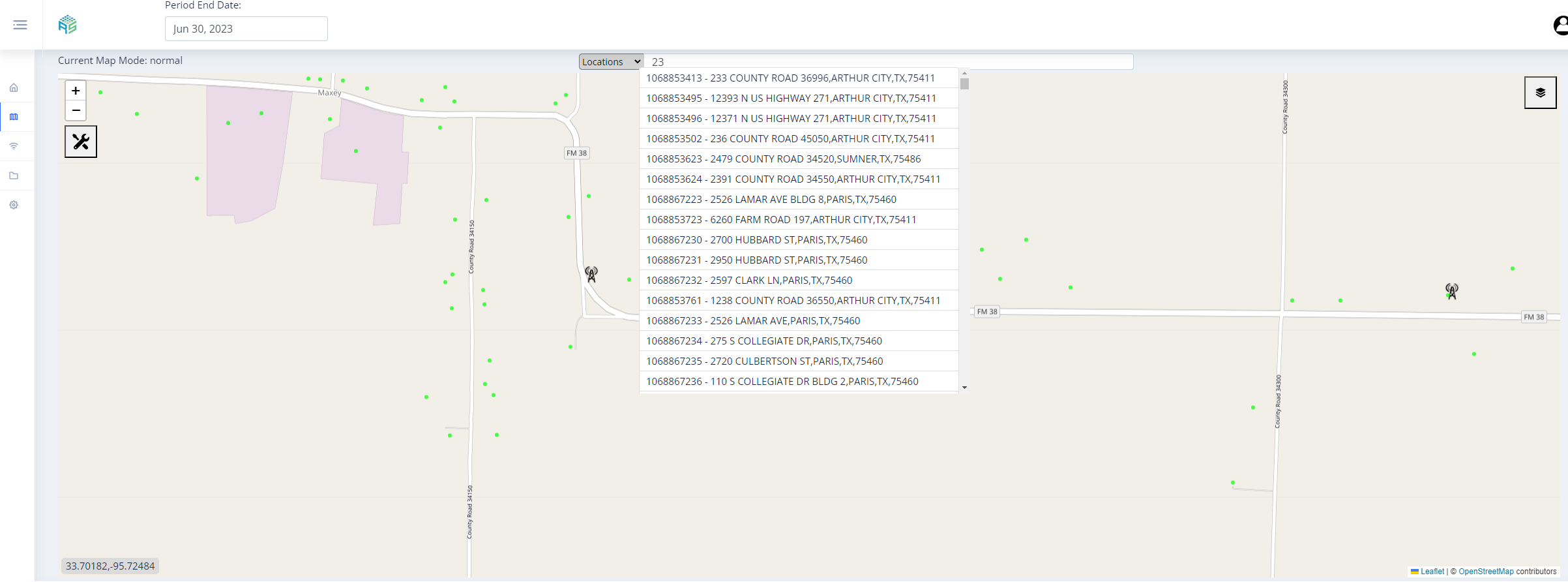Select 110 S COLLEGIATE DR BLDG 2 result
Viewport: 1568px width, 582px height.
tap(799, 382)
